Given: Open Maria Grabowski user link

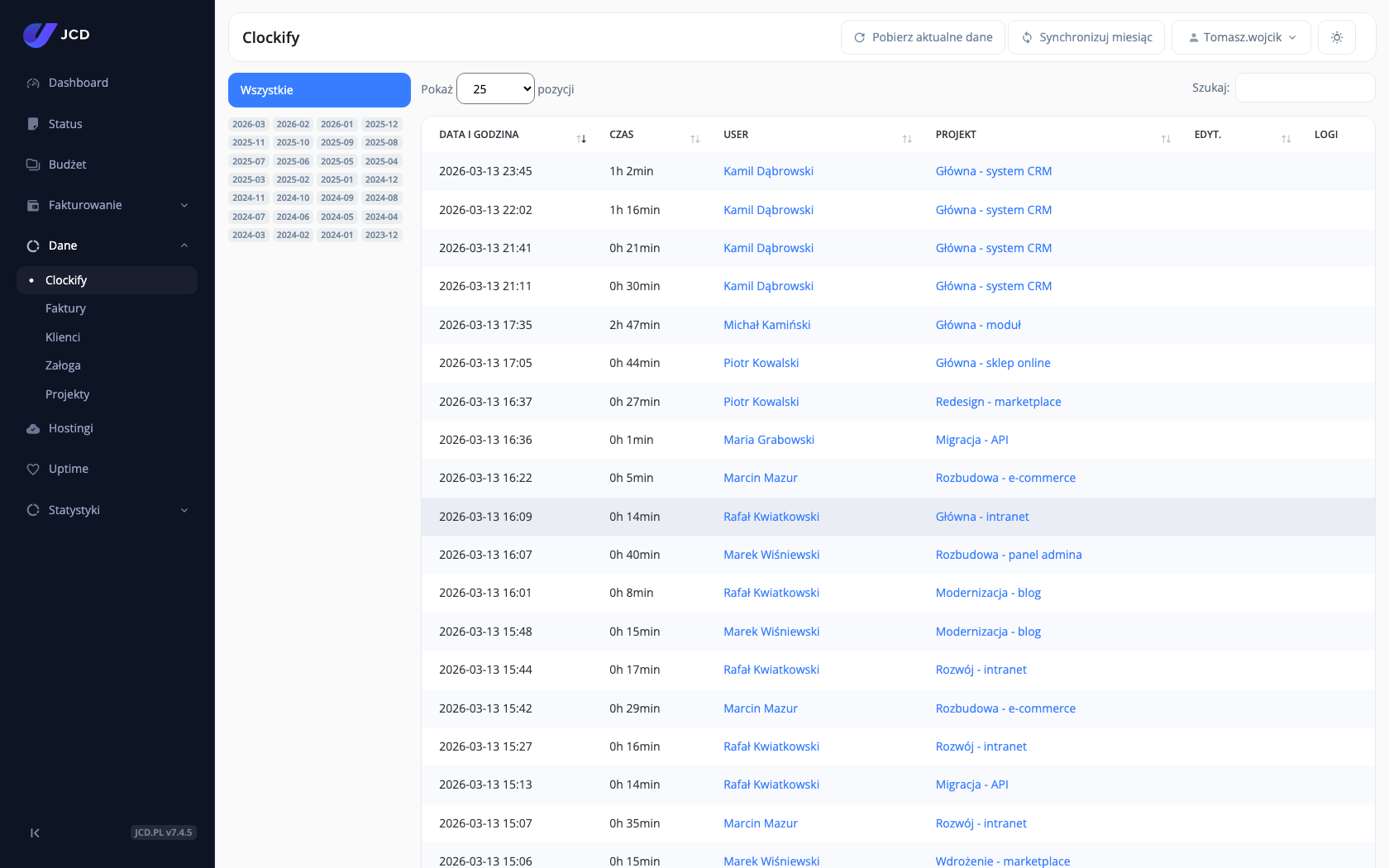Looking at the screenshot, I should click(769, 440).
